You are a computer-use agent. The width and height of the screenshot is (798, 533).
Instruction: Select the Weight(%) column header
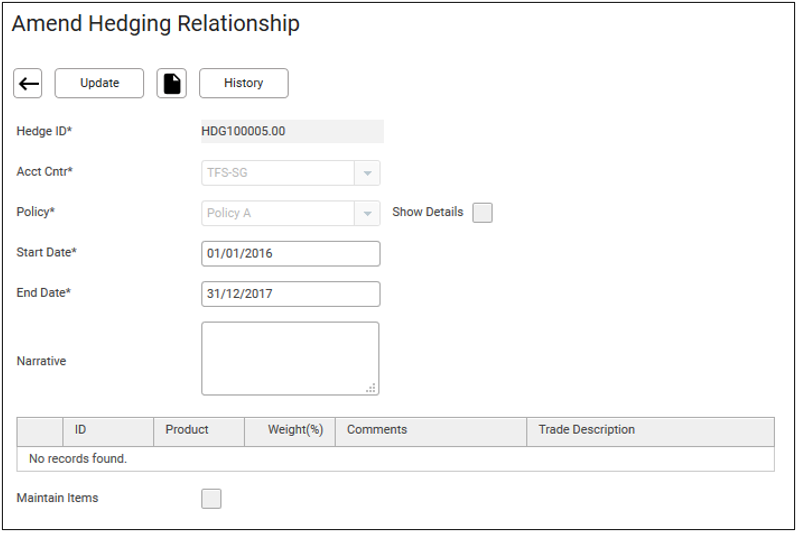(x=290, y=431)
